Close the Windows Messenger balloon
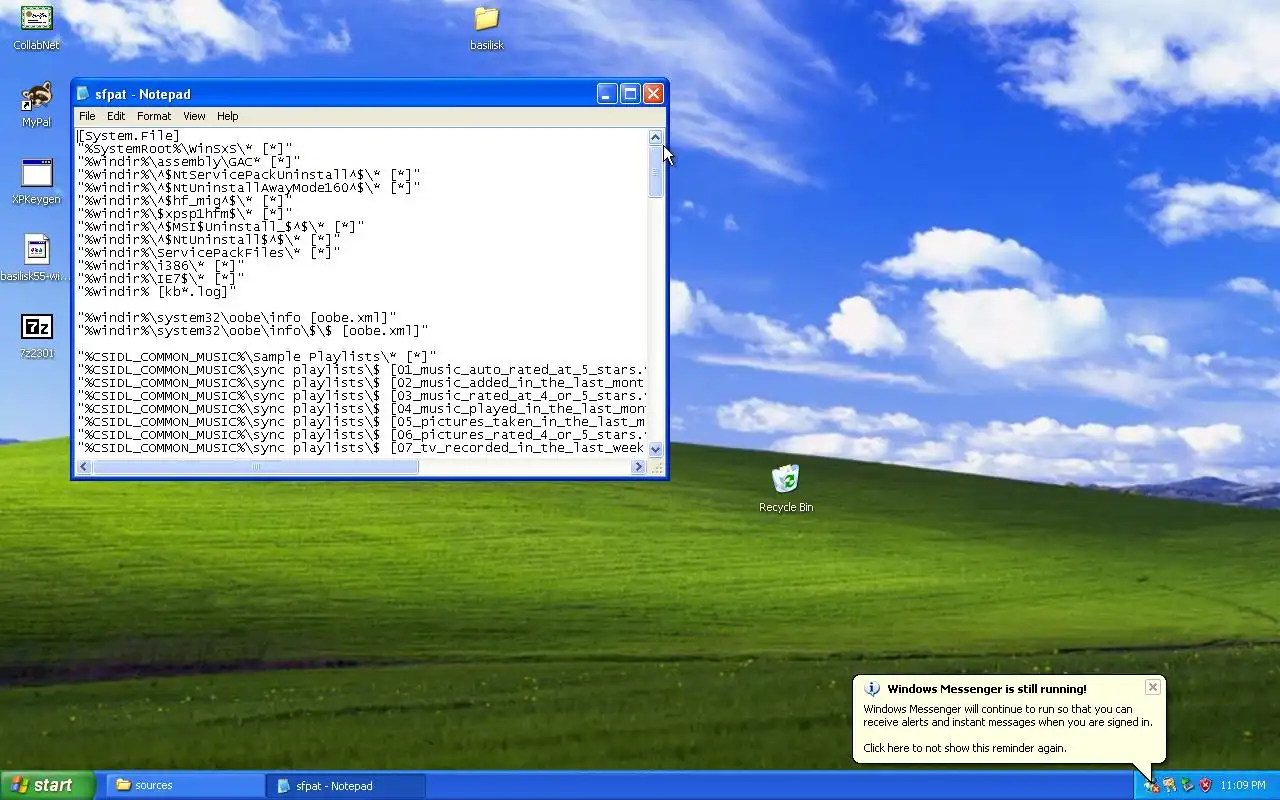This screenshot has width=1280, height=800. coord(1153,687)
